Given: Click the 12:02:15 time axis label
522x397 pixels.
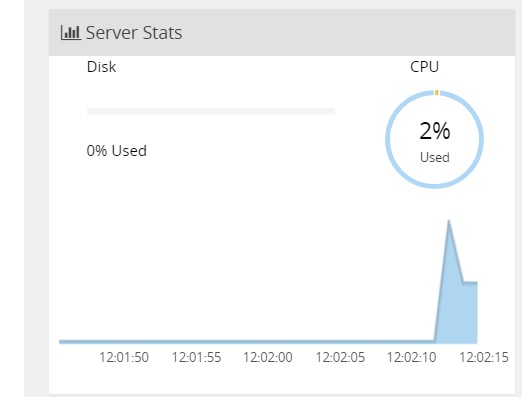Looking at the screenshot, I should pyautogui.click(x=484, y=357).
